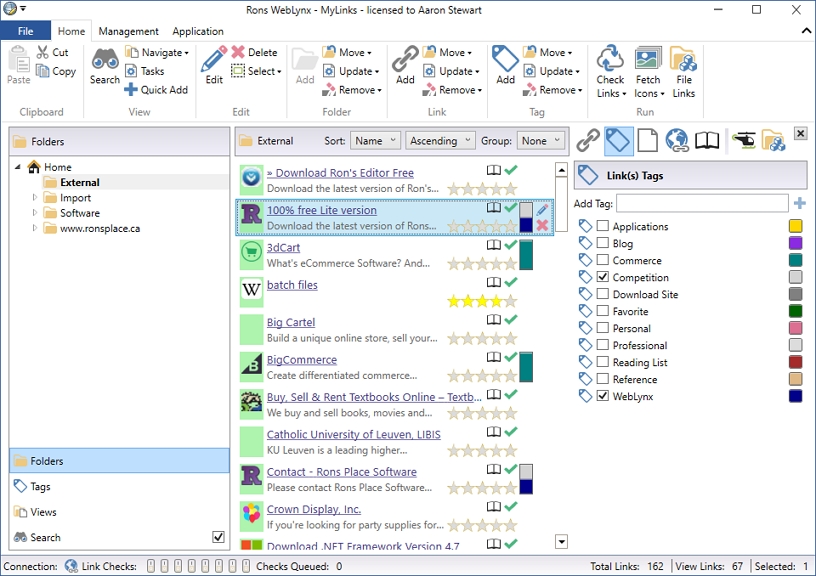The height and width of the screenshot is (576, 816).
Task: Open the BigCommerce link
Action: tap(302, 360)
